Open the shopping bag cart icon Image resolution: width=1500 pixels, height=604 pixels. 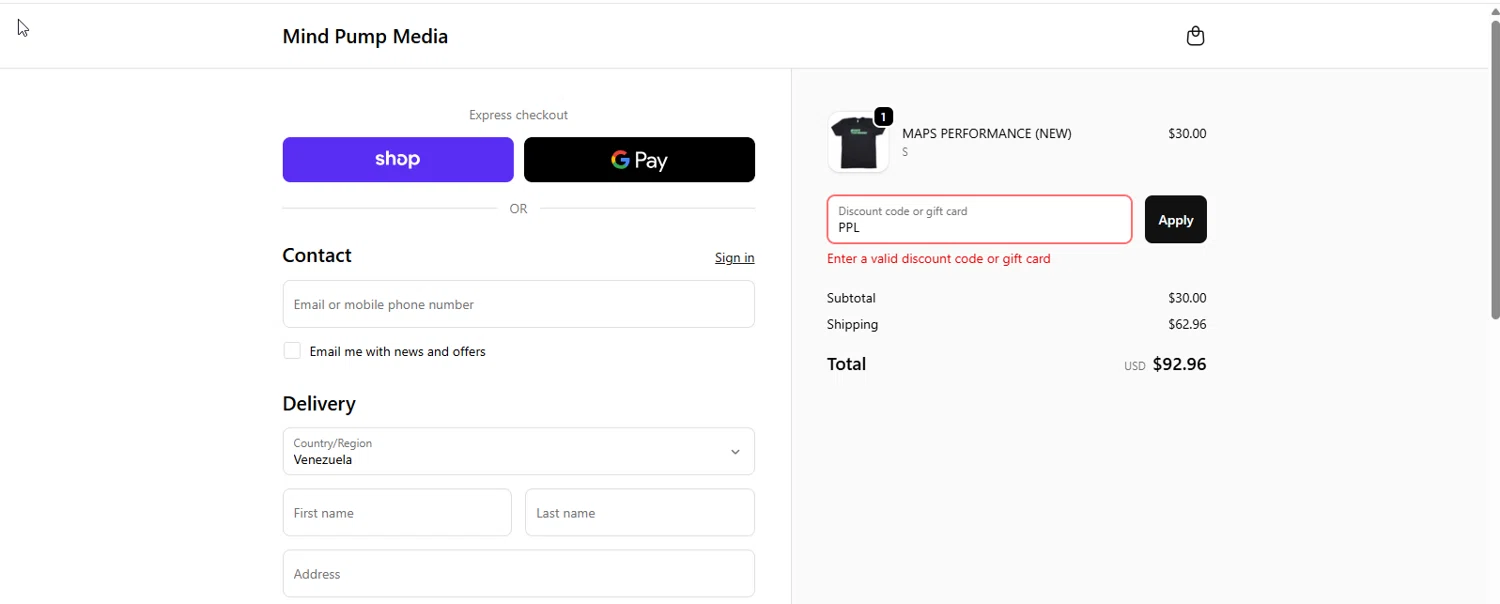(x=1195, y=37)
